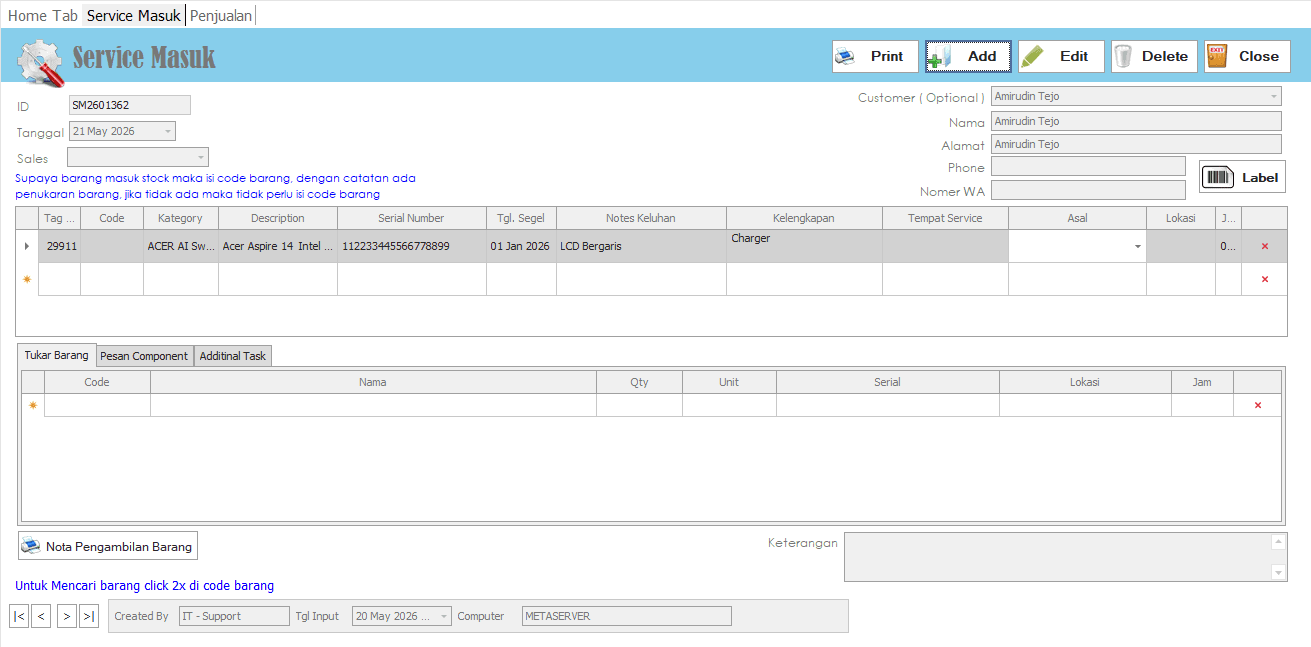Click the Delete button
This screenshot has width=1311, height=647.
pyautogui.click(x=1154, y=57)
